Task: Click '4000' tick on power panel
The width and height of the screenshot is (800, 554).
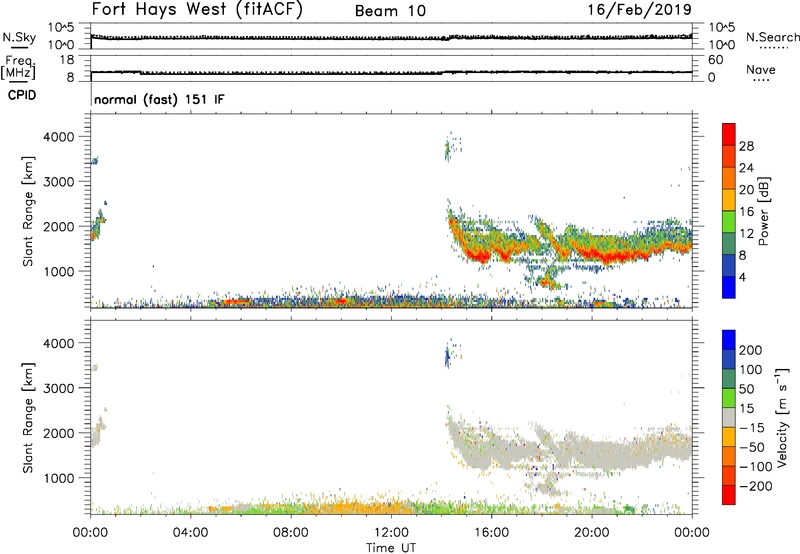Action: 59,137
